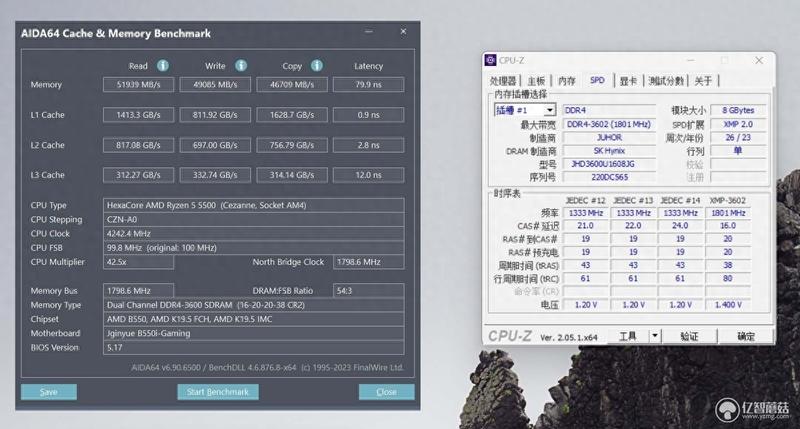This screenshot has width=800, height=429.
Task: Click the XMP-3602 frequency 1801 MHz cell
Action: point(728,213)
